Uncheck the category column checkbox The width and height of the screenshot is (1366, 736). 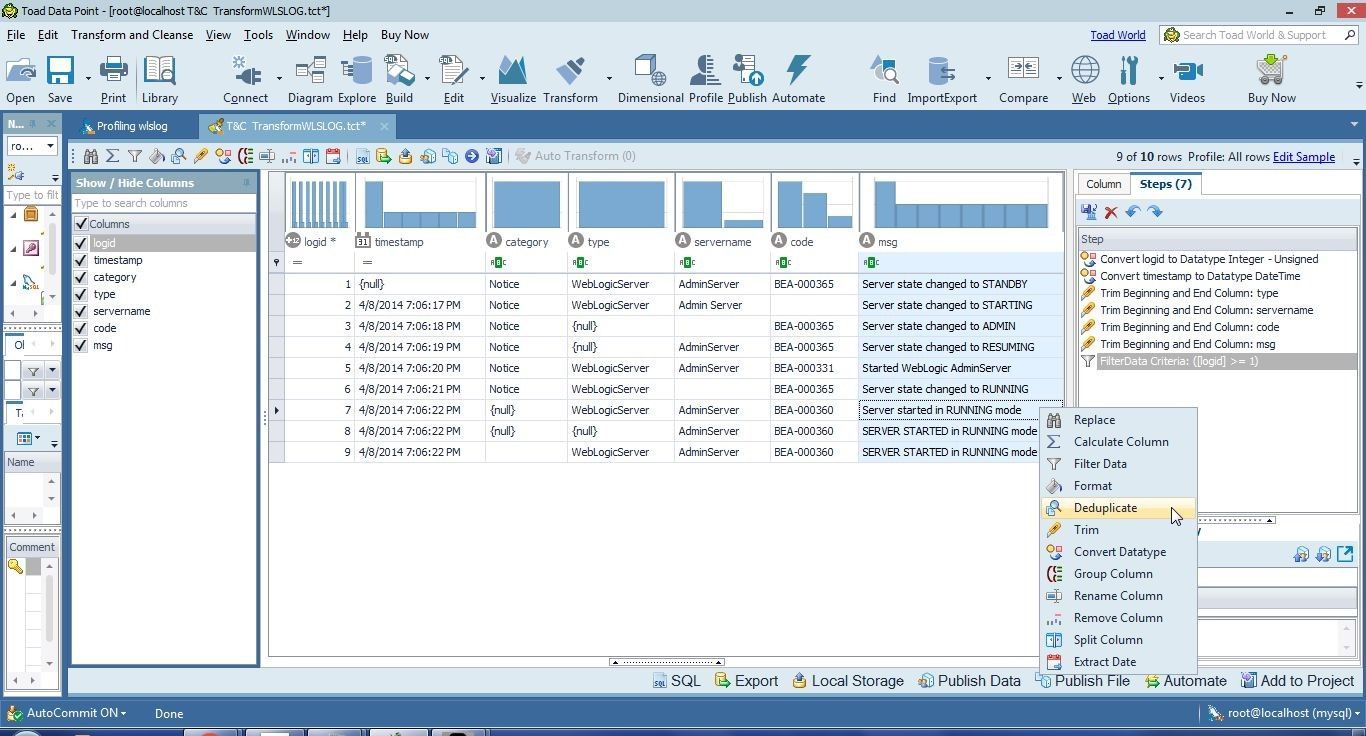(x=81, y=277)
